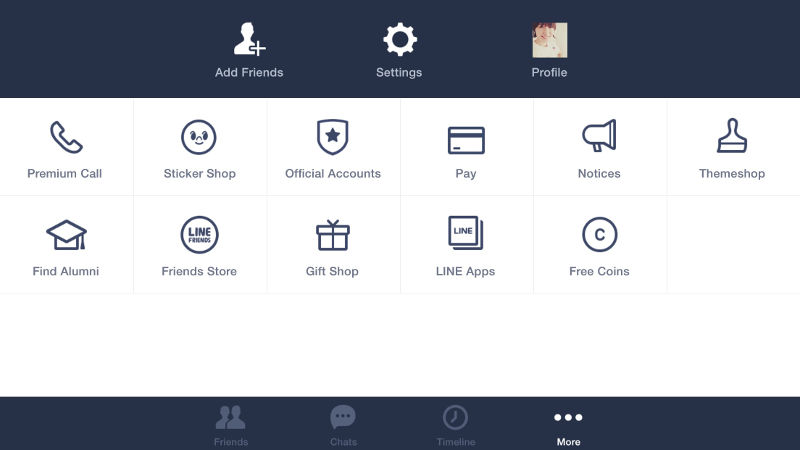The image size is (800, 450).
Task: Open Notices megaphone icon
Action: [x=599, y=136]
